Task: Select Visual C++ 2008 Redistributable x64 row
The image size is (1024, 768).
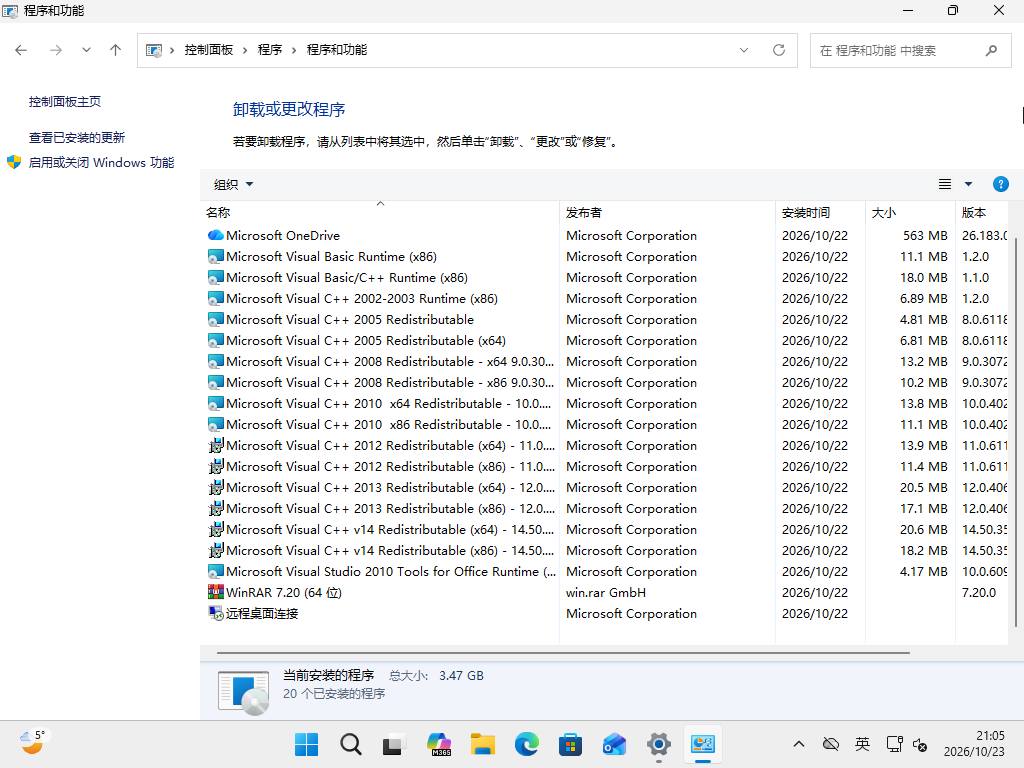Action: tap(606, 361)
